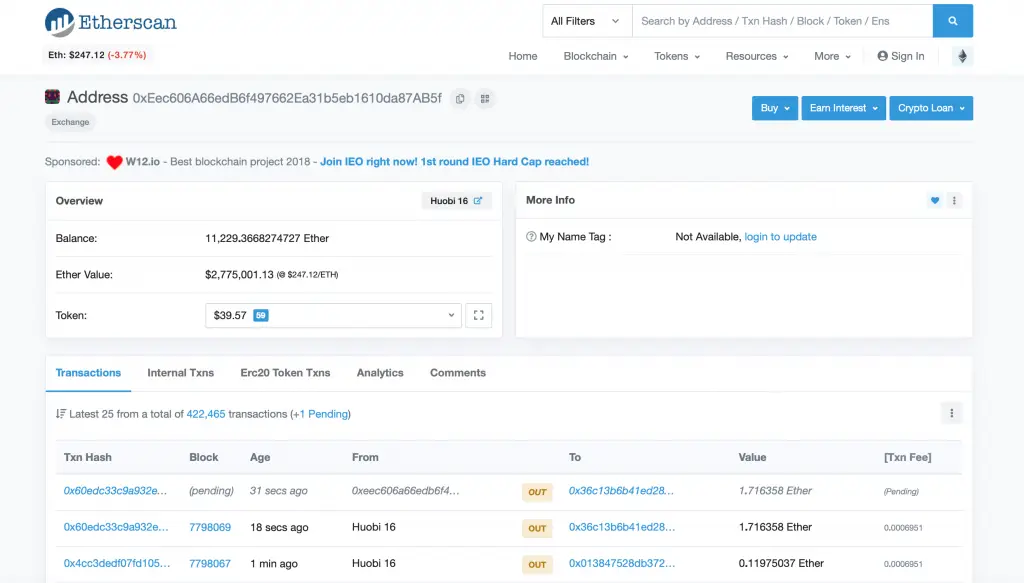This screenshot has height=583, width=1024.
Task: Click the address blockie avatar icon
Action: pyautogui.click(x=52, y=97)
